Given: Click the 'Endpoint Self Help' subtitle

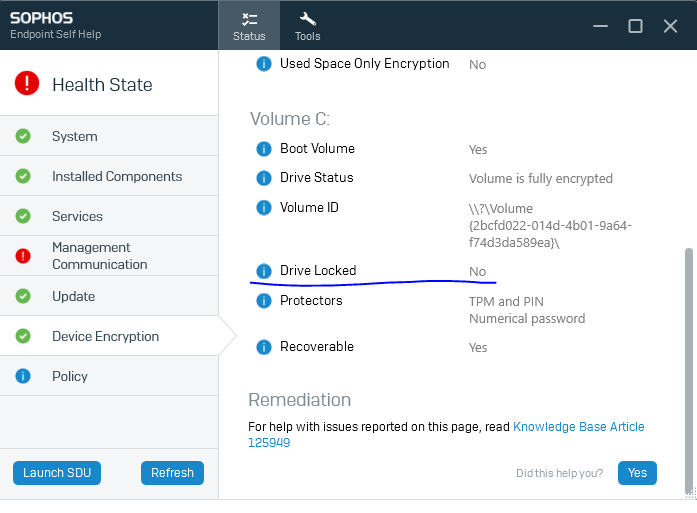Looking at the screenshot, I should [56, 34].
